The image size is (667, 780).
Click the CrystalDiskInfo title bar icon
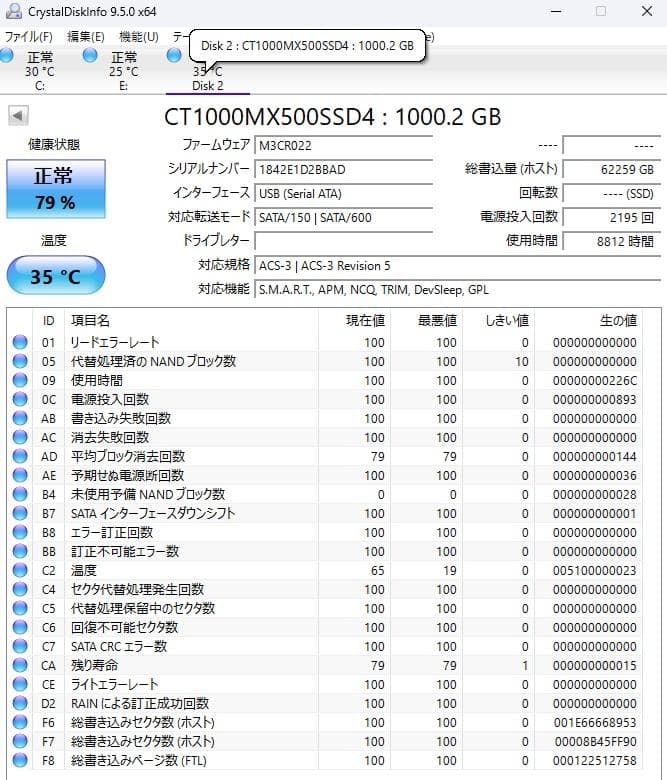click(13, 11)
